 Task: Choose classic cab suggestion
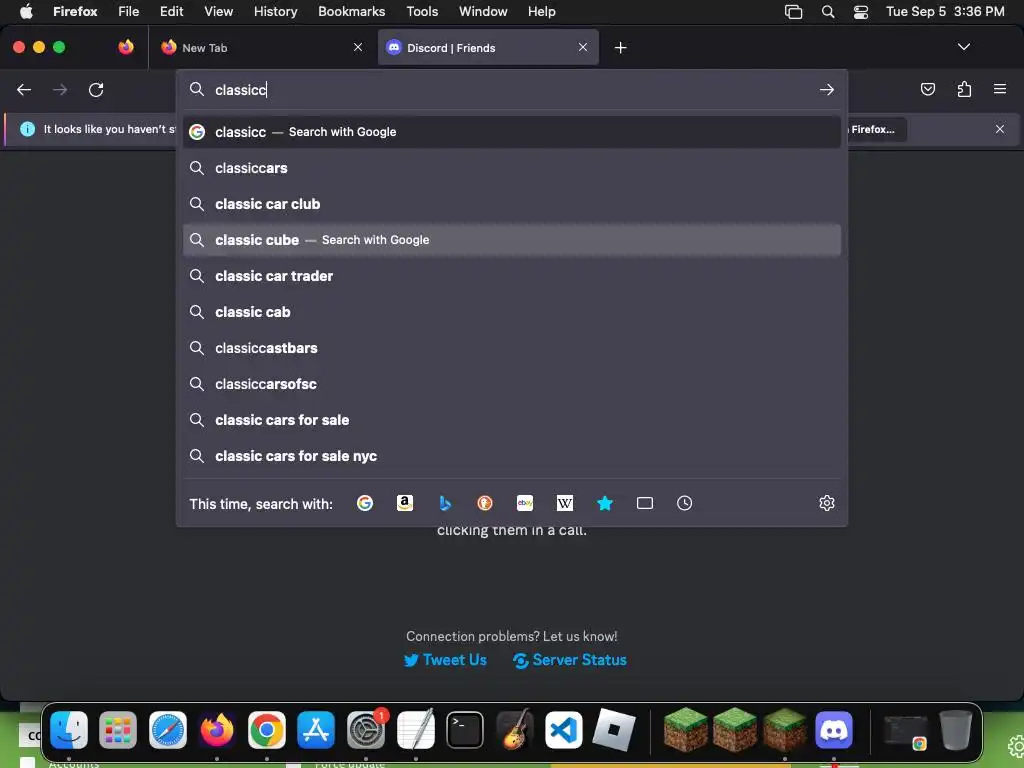(512, 312)
